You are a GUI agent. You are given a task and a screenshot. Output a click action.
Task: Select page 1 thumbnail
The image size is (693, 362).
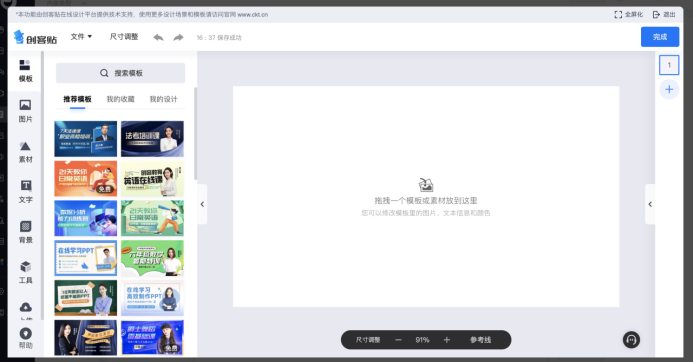click(x=669, y=65)
